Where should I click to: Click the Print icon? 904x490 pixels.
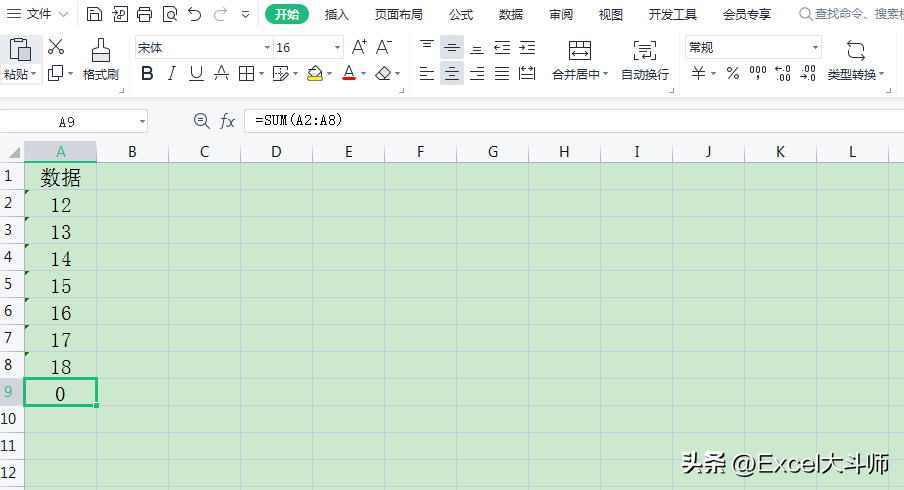pos(144,14)
